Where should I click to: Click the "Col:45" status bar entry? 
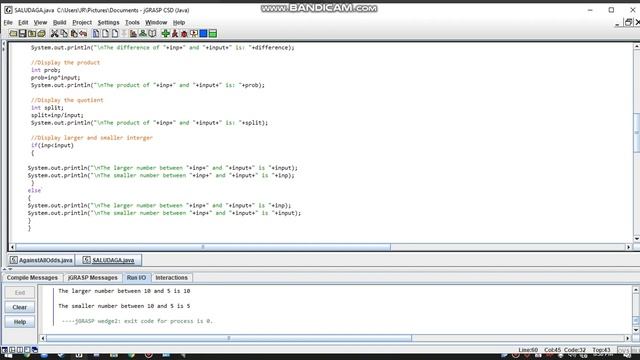tap(552, 350)
